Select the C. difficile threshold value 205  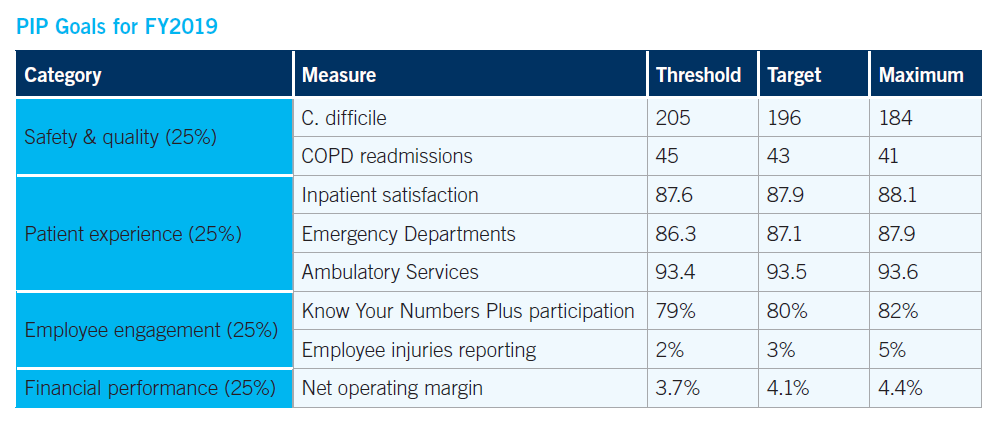(673, 118)
